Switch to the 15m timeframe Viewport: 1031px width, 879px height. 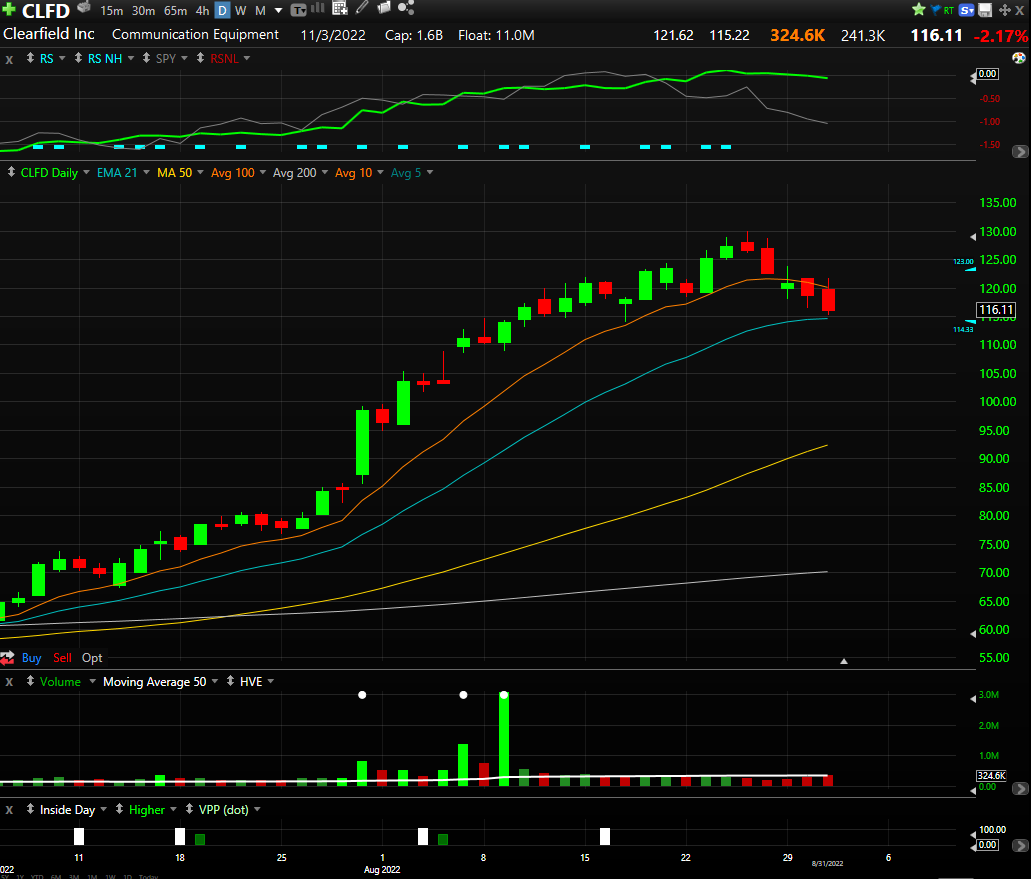(x=111, y=11)
